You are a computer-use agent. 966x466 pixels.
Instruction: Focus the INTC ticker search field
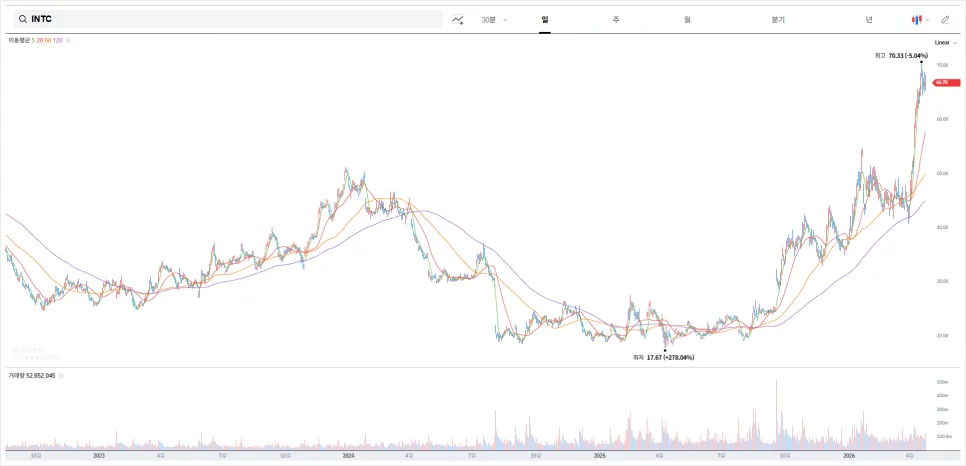tap(228, 19)
